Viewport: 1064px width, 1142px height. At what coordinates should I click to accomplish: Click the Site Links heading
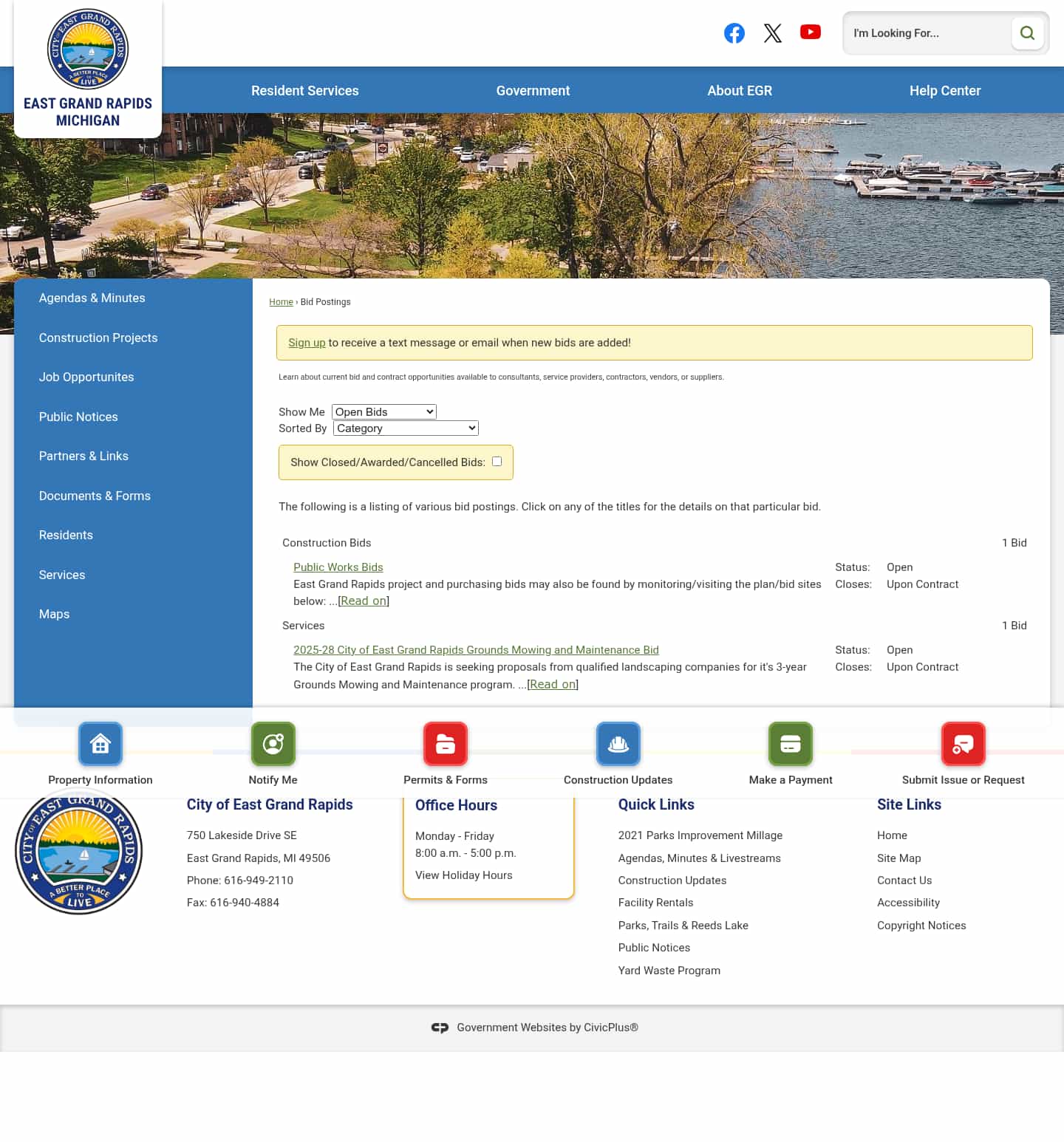(909, 804)
